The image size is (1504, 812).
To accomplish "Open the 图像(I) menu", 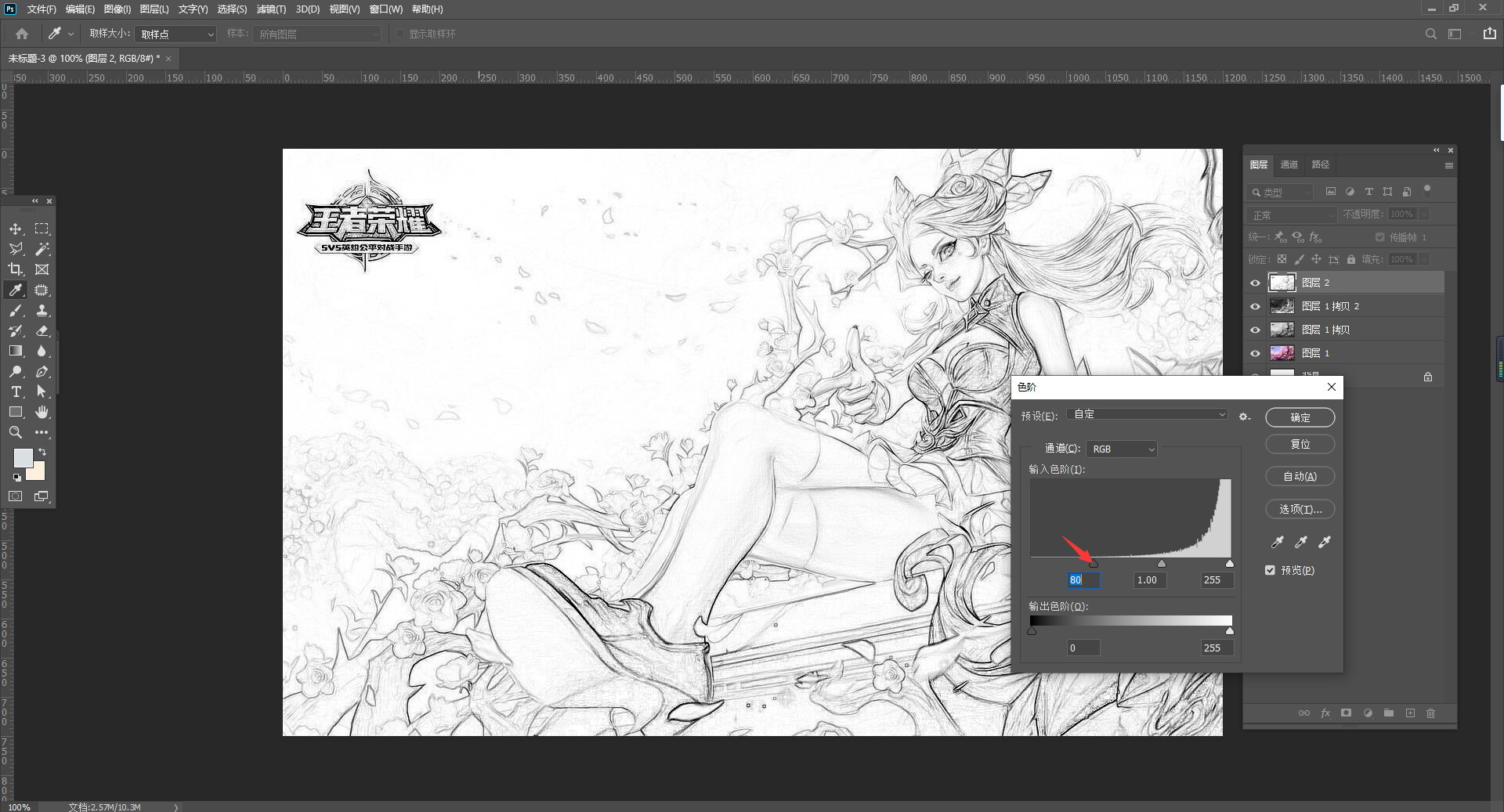I will click(x=117, y=9).
